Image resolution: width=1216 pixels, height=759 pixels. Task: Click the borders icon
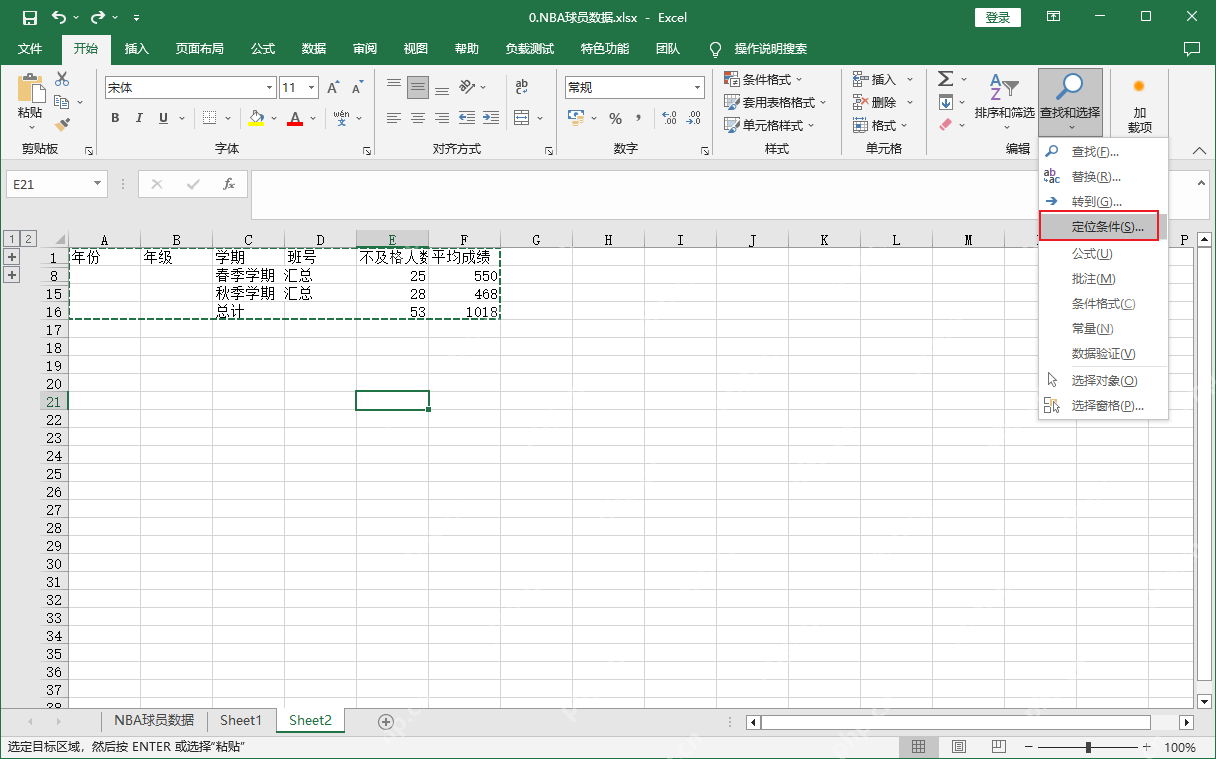[x=210, y=118]
